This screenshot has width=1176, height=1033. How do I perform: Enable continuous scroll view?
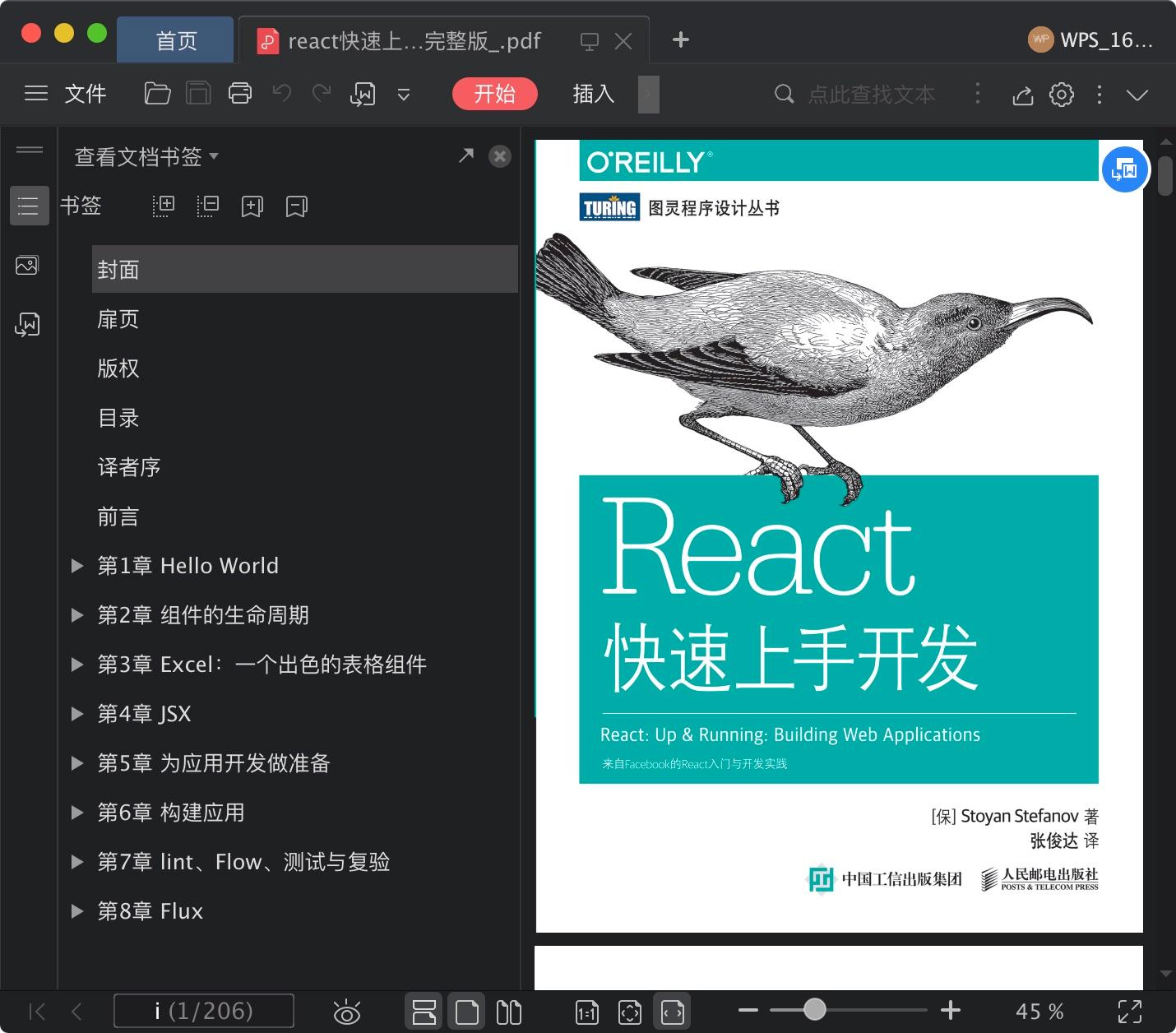coord(424,1012)
